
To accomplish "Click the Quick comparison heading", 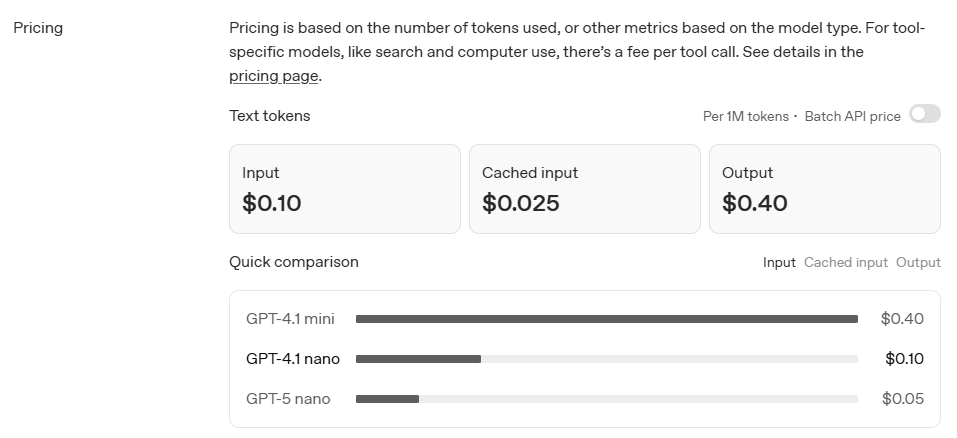I will 293,262.
